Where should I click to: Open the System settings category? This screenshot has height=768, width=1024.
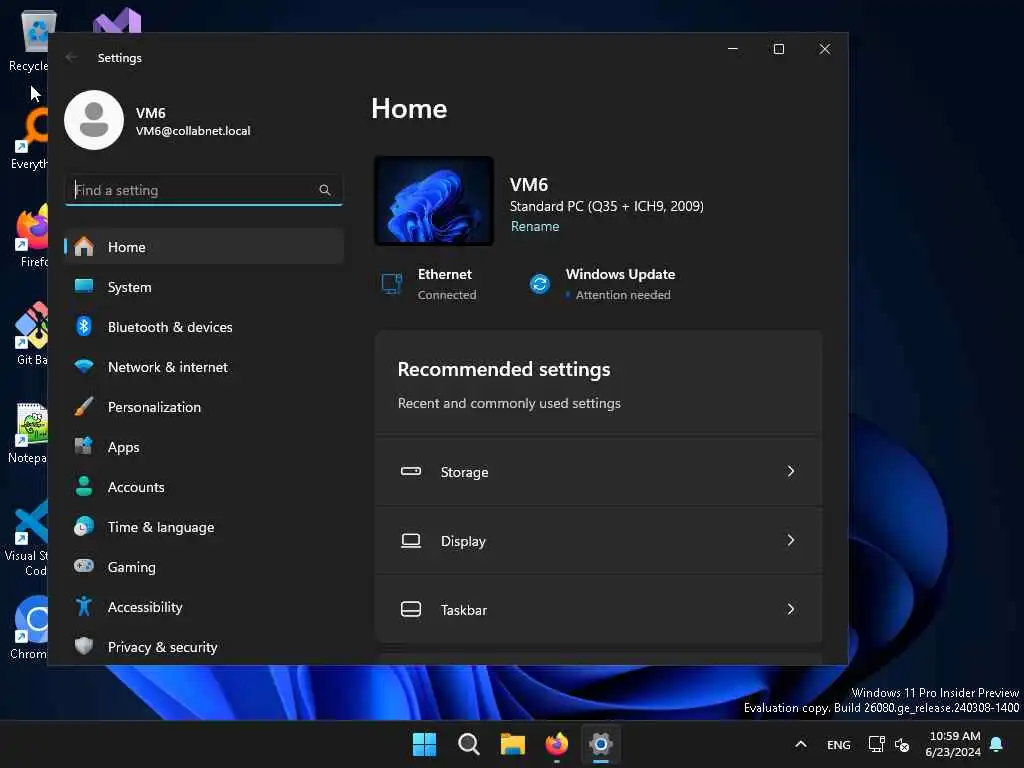pyautogui.click(x=204, y=287)
